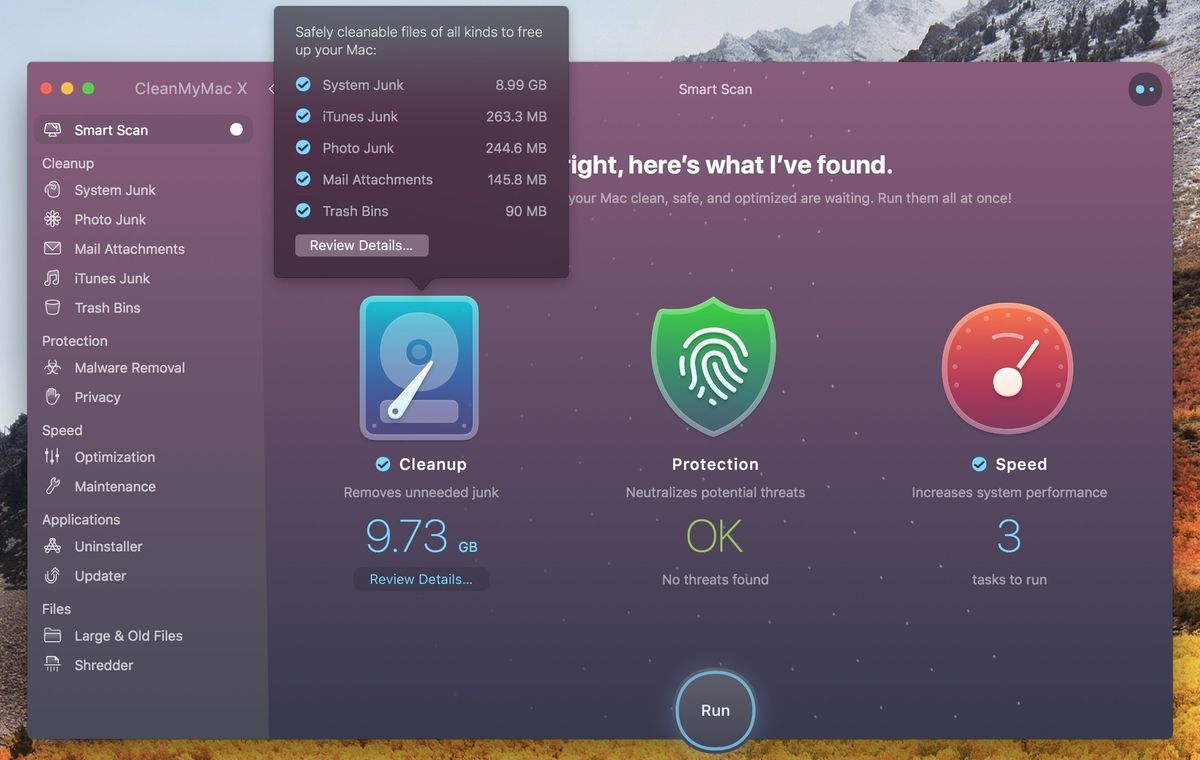
Task: Click the 8.99 GB System Junk size
Action: 521,85
